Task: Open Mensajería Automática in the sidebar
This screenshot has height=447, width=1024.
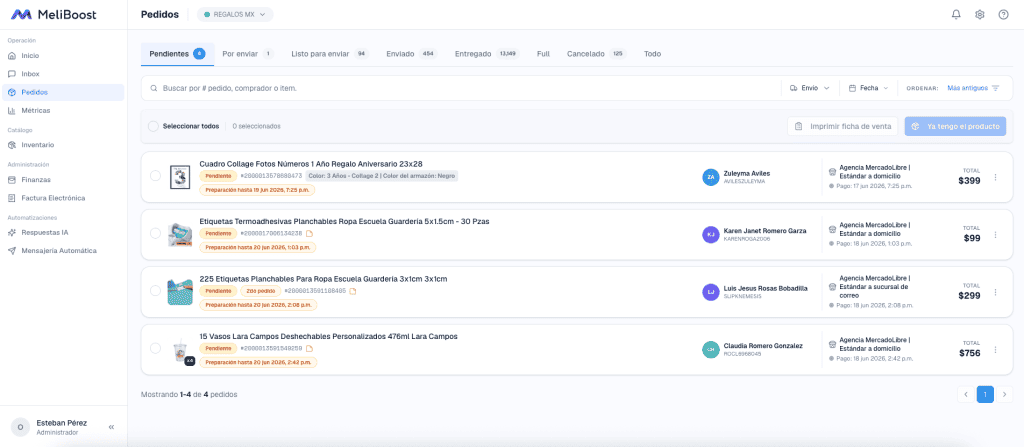Action: pyautogui.click(x=63, y=250)
